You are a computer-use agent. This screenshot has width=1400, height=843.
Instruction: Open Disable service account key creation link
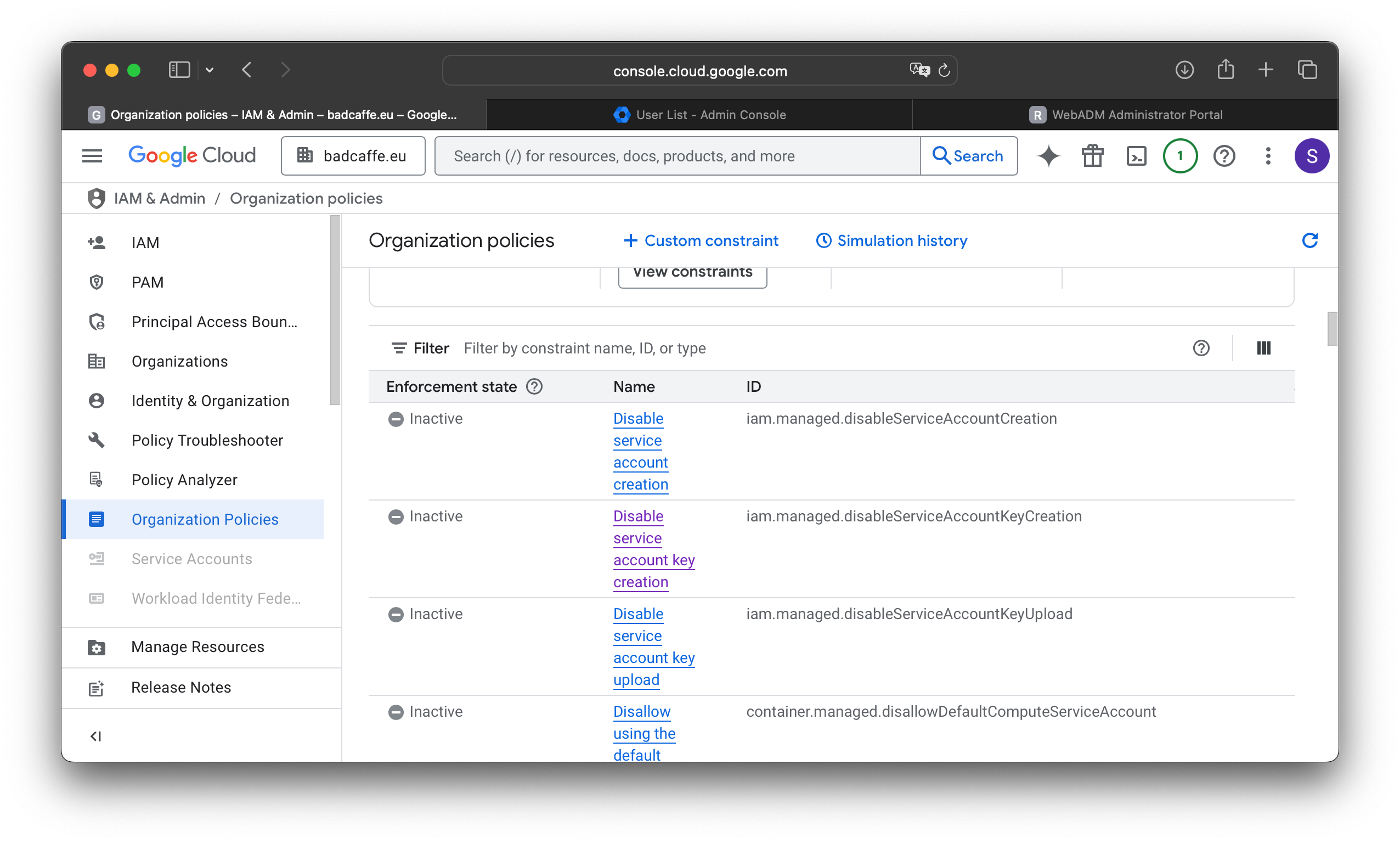pyautogui.click(x=653, y=549)
